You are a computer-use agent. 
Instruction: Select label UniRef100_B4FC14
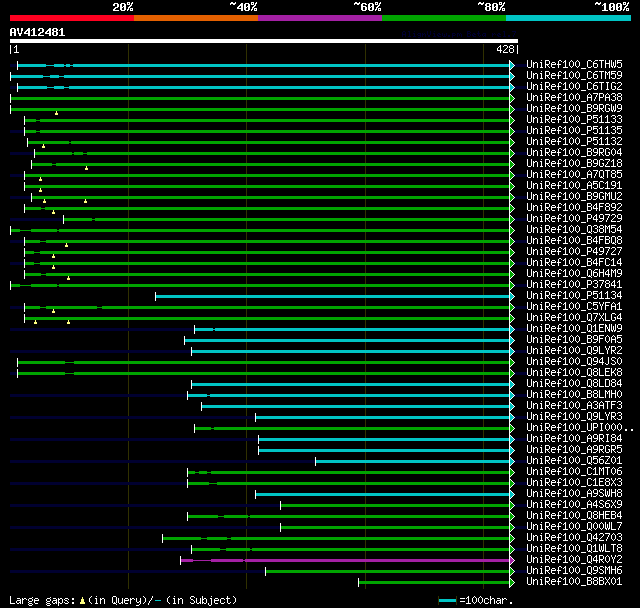[574, 263]
